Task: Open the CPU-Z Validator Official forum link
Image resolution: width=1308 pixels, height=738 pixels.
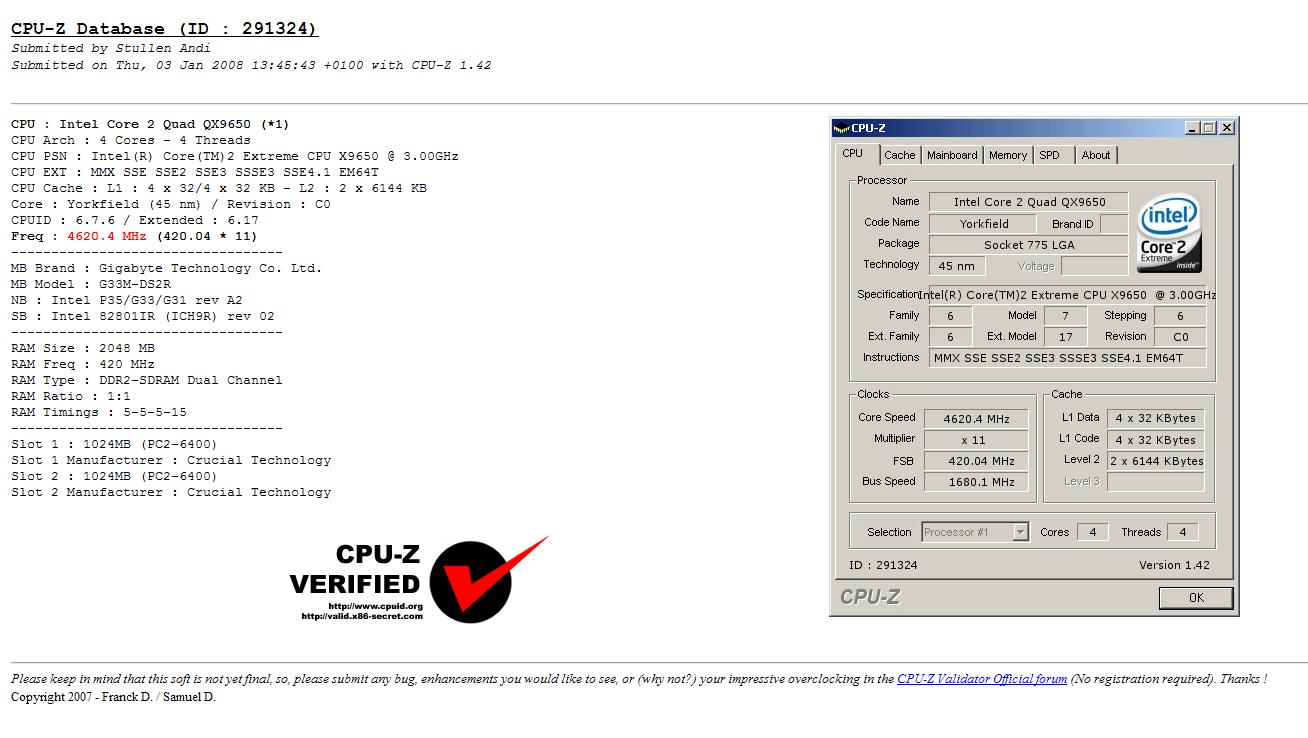Action: click(x=981, y=679)
